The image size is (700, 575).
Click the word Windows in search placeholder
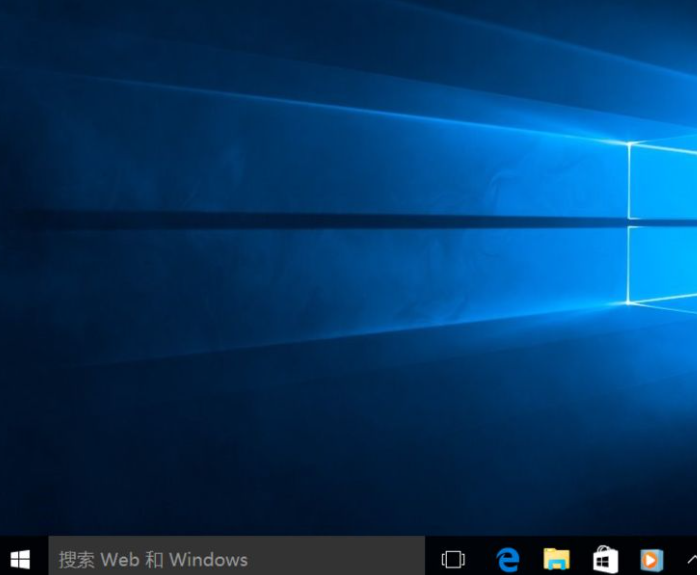click(208, 559)
